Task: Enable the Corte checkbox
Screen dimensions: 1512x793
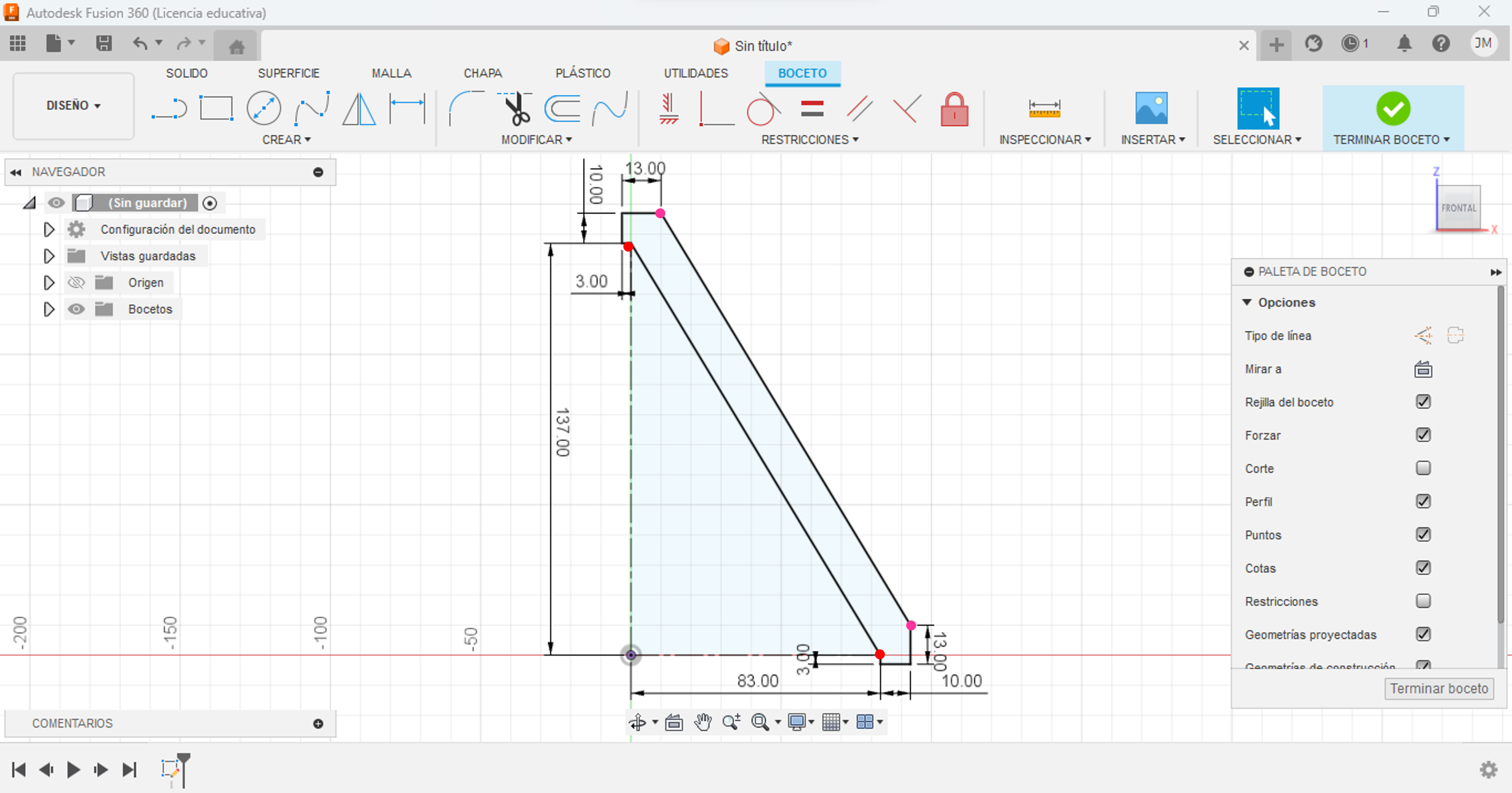Action: point(1423,469)
